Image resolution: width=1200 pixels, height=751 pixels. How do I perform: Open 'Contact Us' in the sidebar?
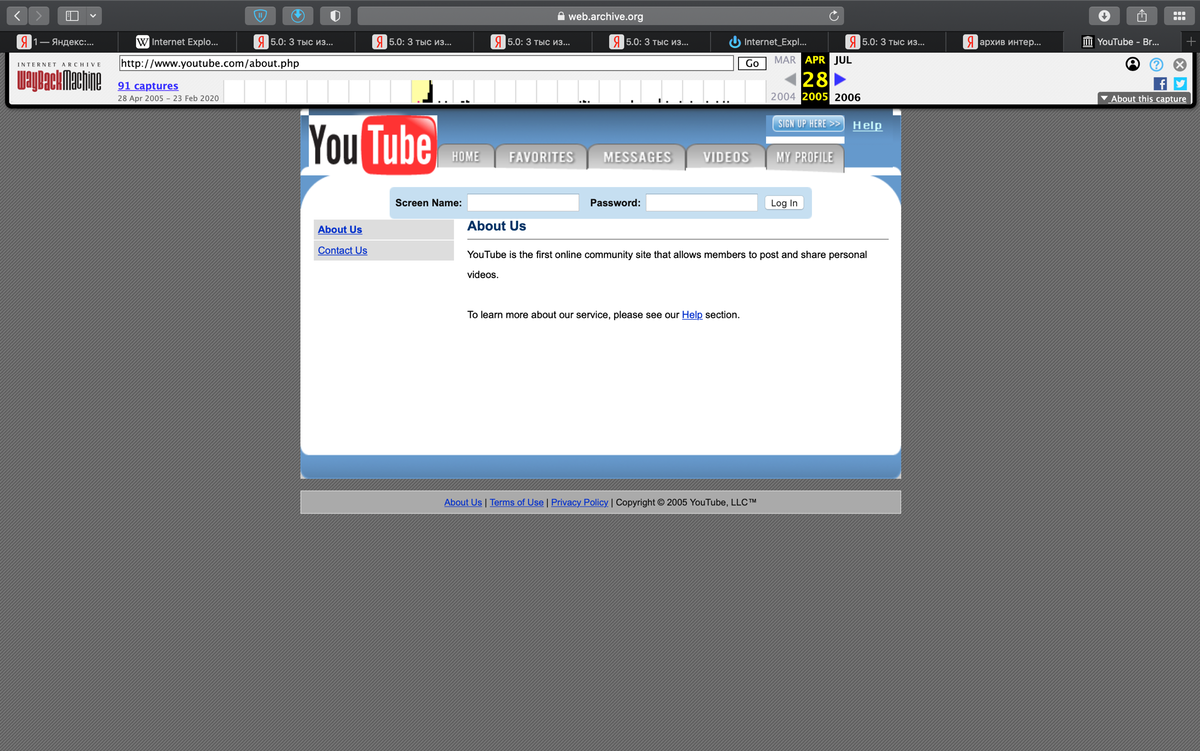pos(342,251)
